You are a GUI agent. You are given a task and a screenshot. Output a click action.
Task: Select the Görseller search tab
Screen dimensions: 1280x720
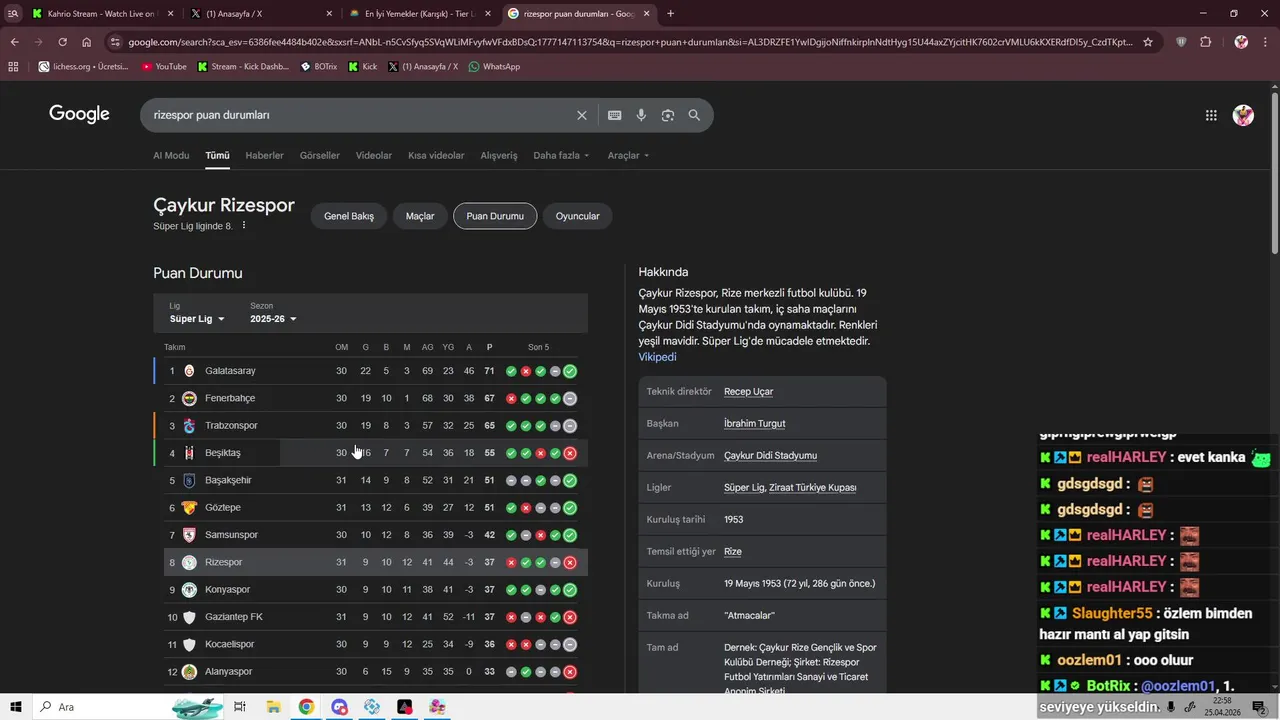tap(320, 155)
